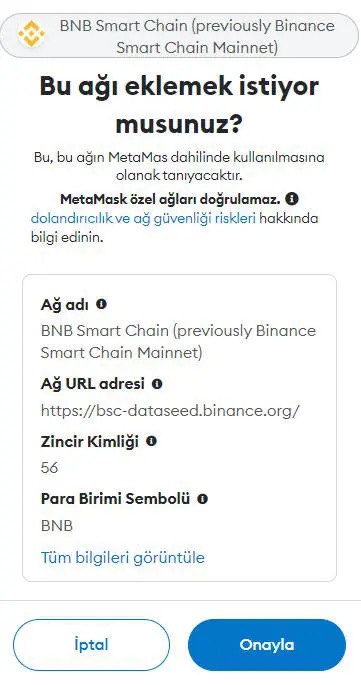Cancel with the İptal button
The width and height of the screenshot is (361, 685).
pyautogui.click(x=91, y=644)
